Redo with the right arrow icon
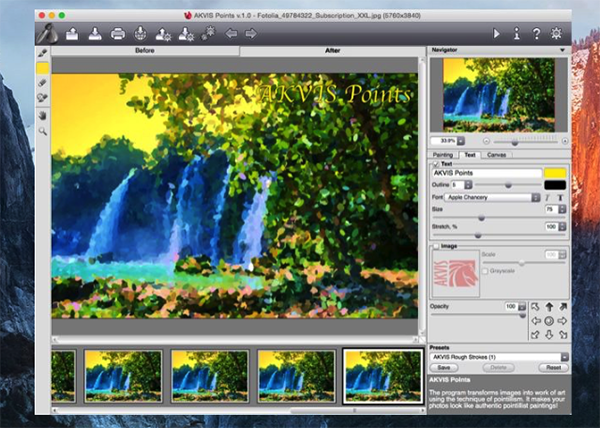Viewport: 600px width, 428px height. (x=251, y=34)
